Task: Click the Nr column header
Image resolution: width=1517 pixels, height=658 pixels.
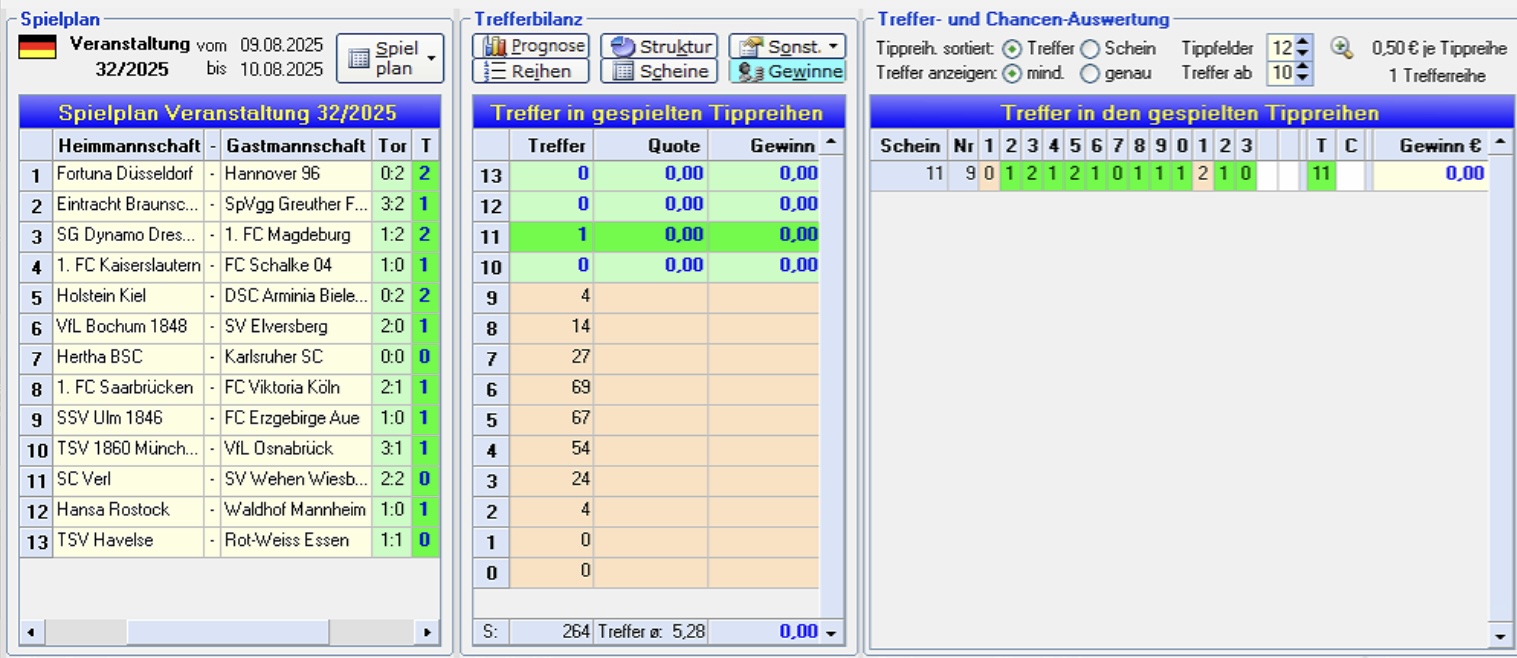Action: click(x=963, y=145)
